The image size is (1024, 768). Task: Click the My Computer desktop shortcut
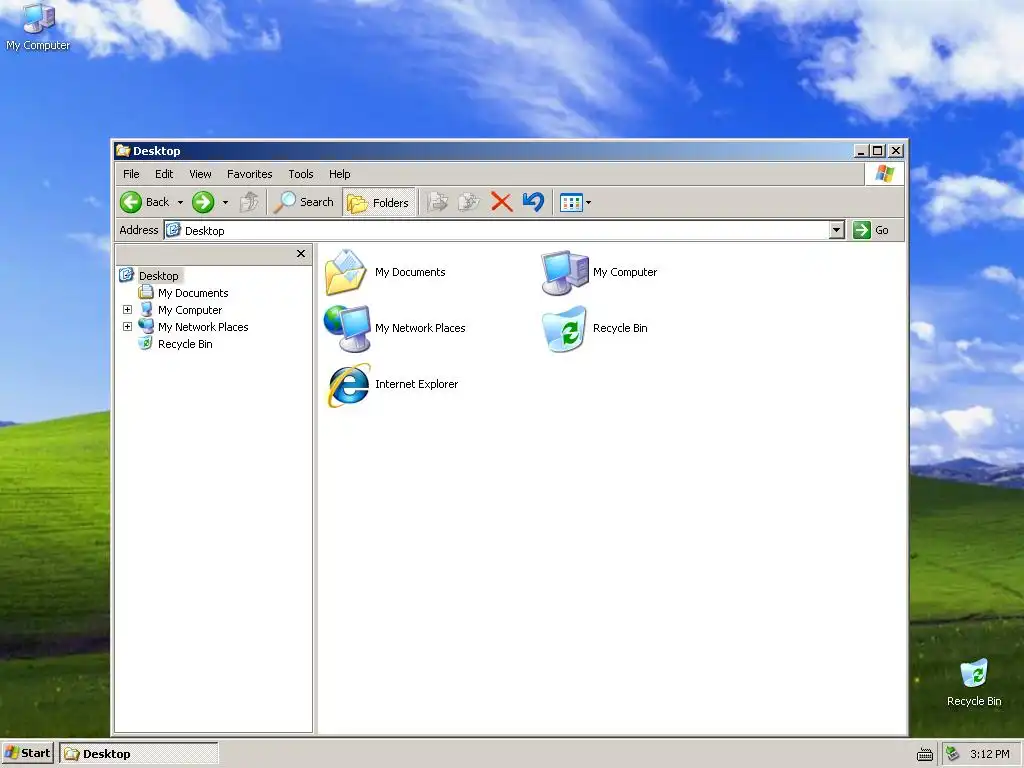[x=38, y=27]
